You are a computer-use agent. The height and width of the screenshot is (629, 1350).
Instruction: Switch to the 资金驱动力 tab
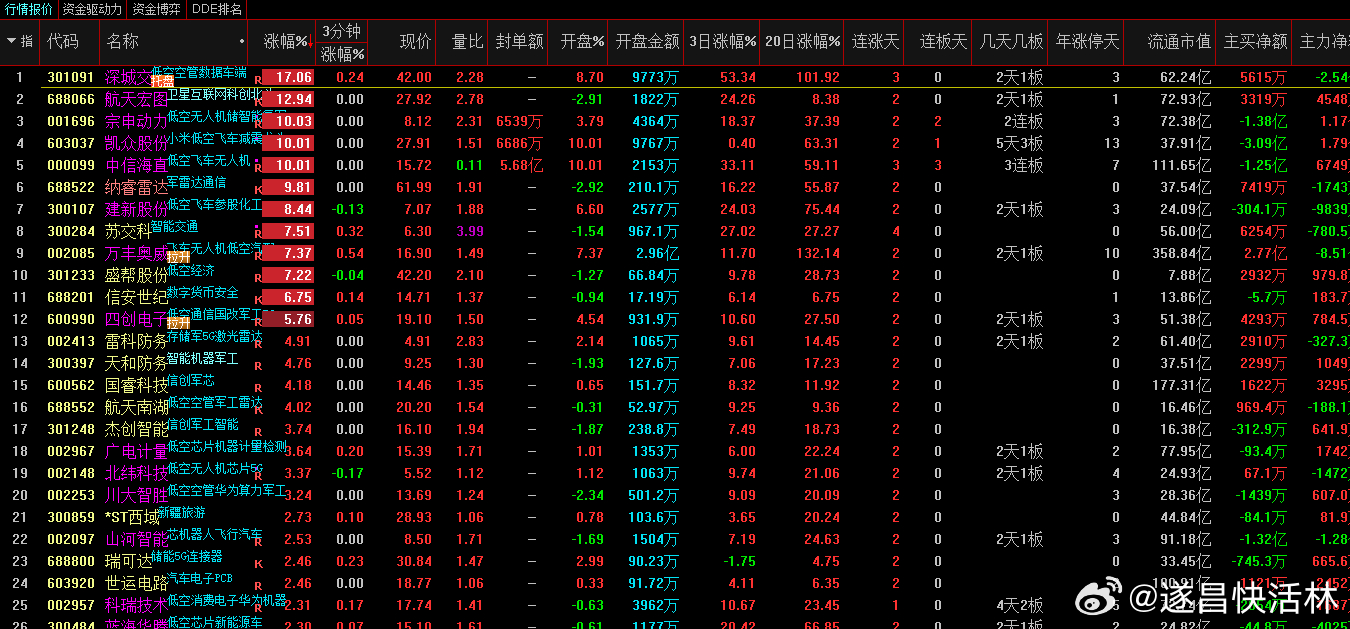(x=92, y=9)
